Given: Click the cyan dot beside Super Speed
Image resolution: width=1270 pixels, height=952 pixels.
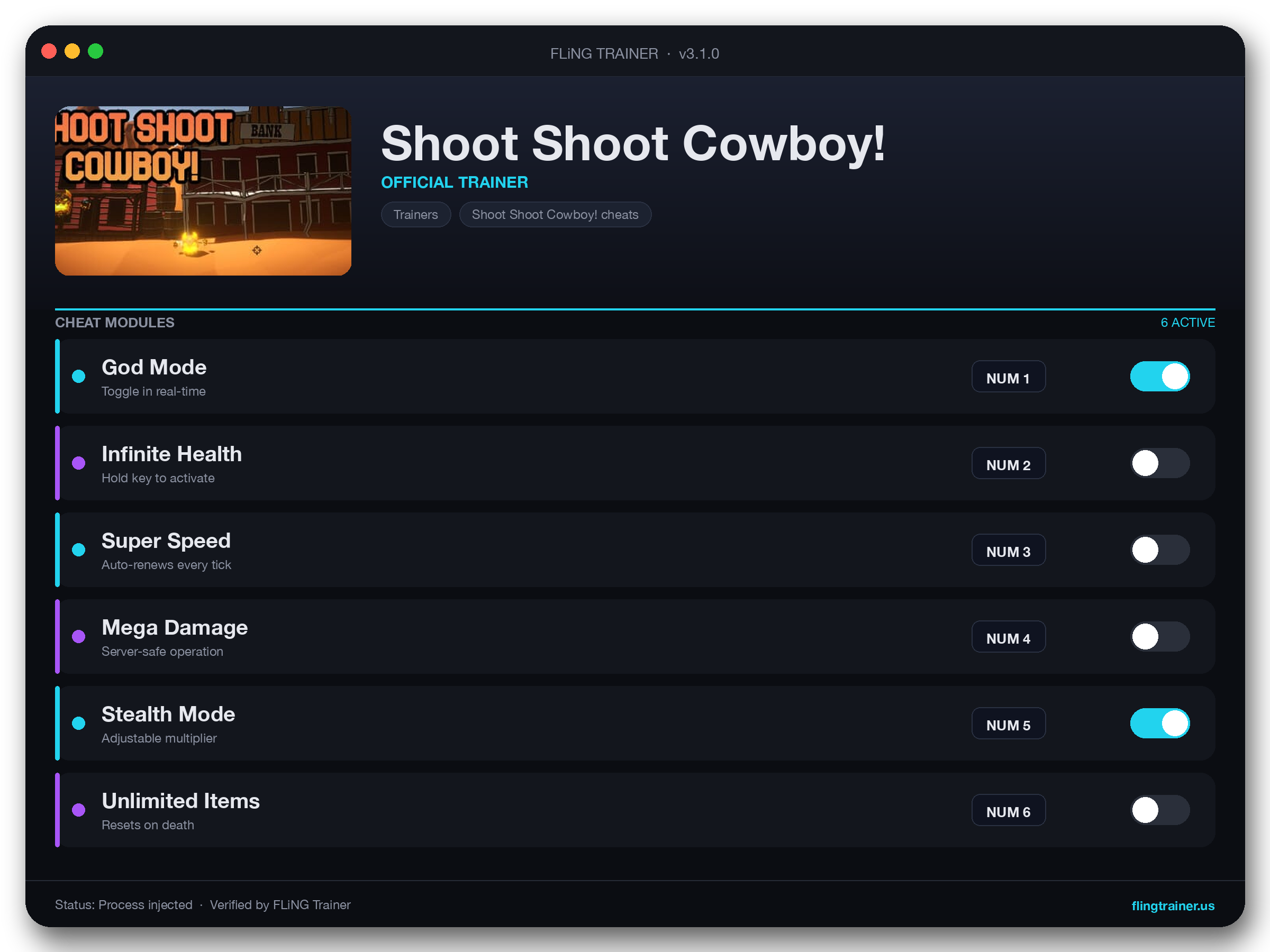Looking at the screenshot, I should (x=79, y=550).
